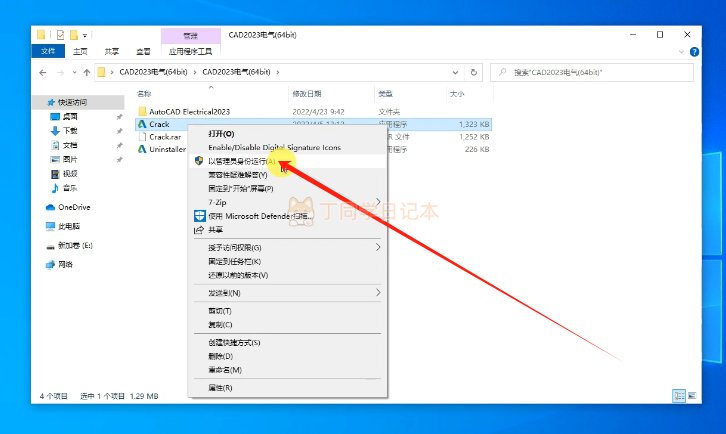The width and height of the screenshot is (726, 434).
Task: Expand the ribbon with the chevron
Action: (681, 52)
